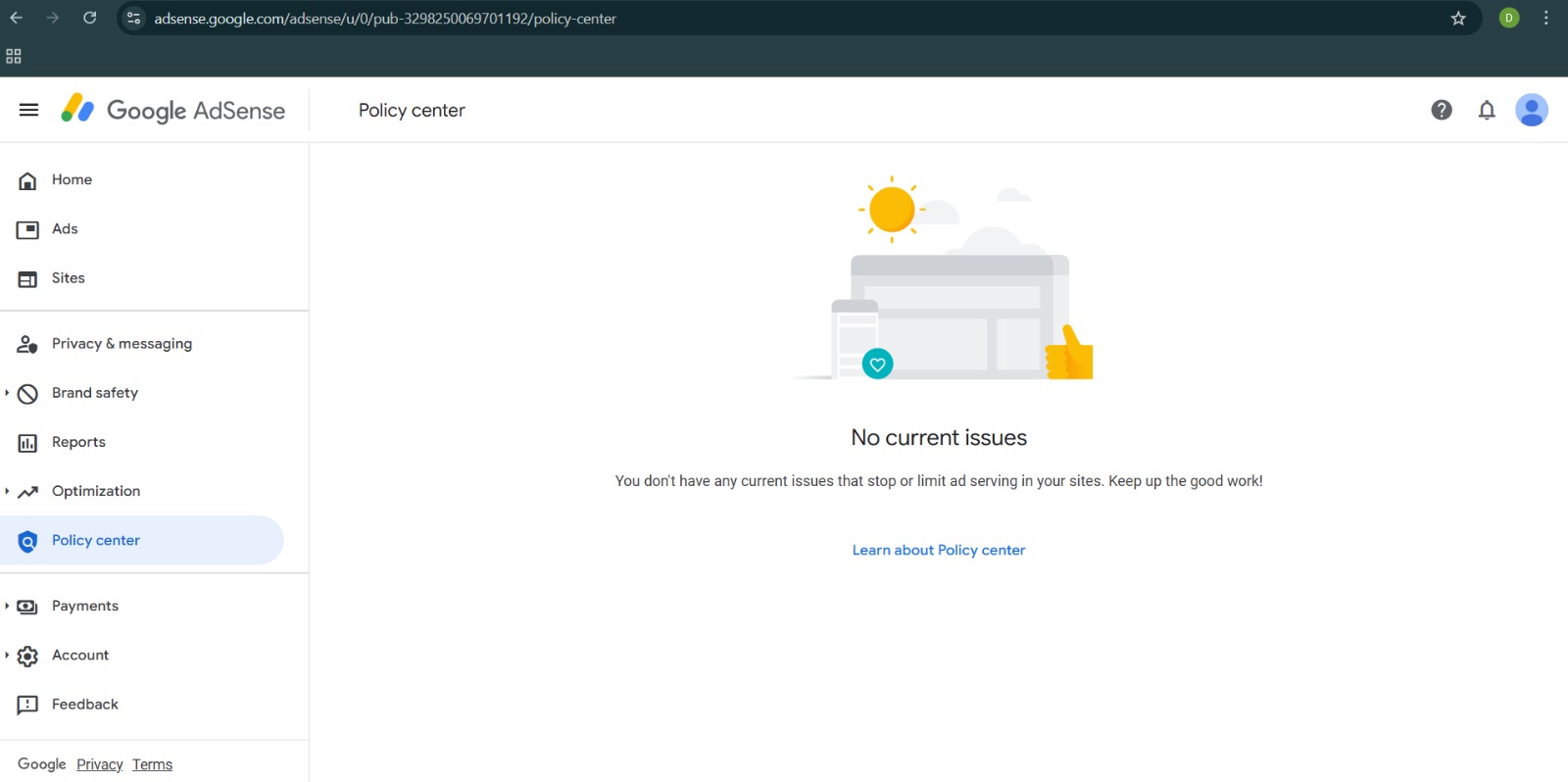Open the account avatar in the AdSense header

[1531, 110]
